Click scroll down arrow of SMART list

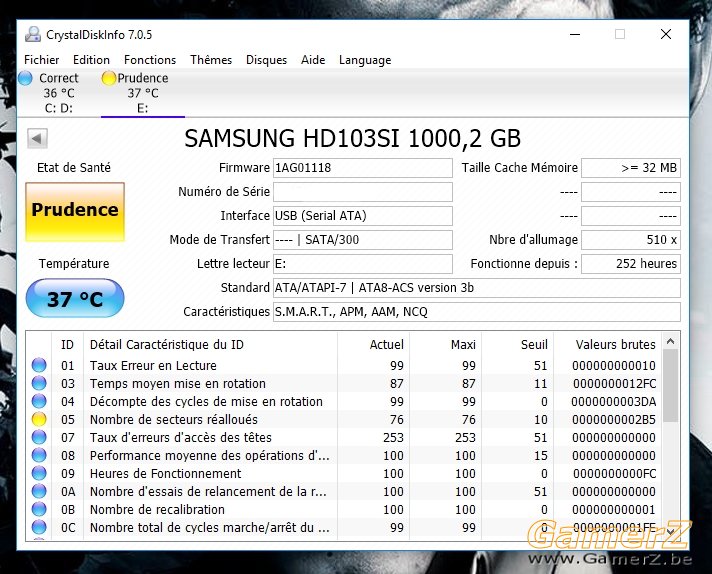tap(671, 531)
